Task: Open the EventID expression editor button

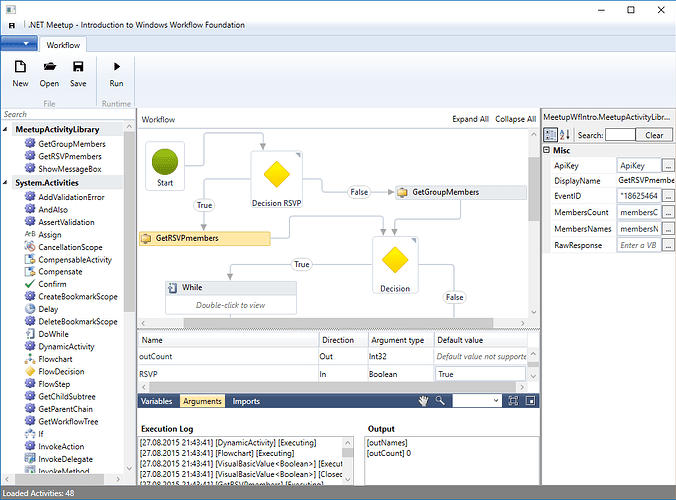Action: (x=668, y=196)
